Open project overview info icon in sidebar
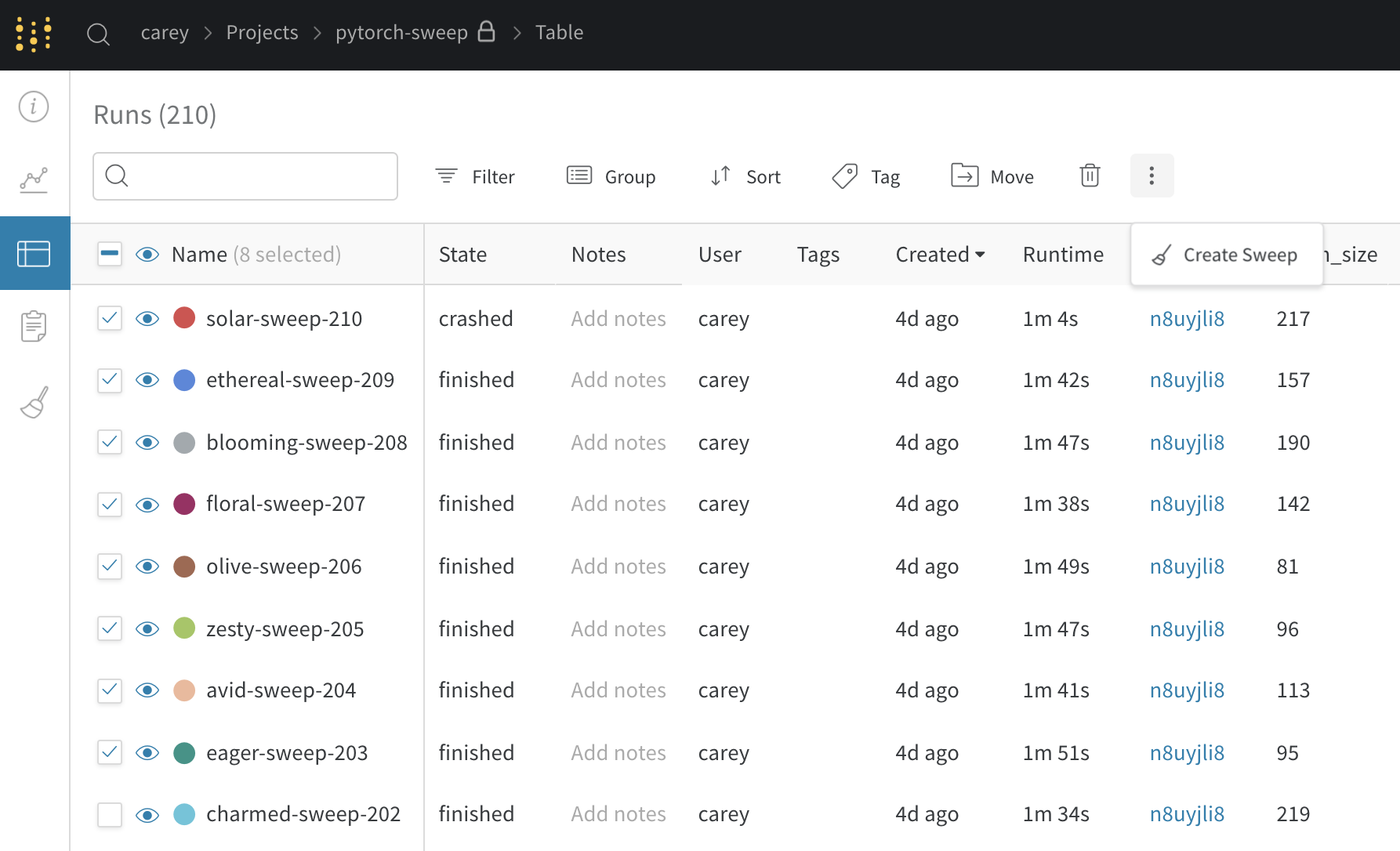The image size is (1400, 851). point(34,107)
